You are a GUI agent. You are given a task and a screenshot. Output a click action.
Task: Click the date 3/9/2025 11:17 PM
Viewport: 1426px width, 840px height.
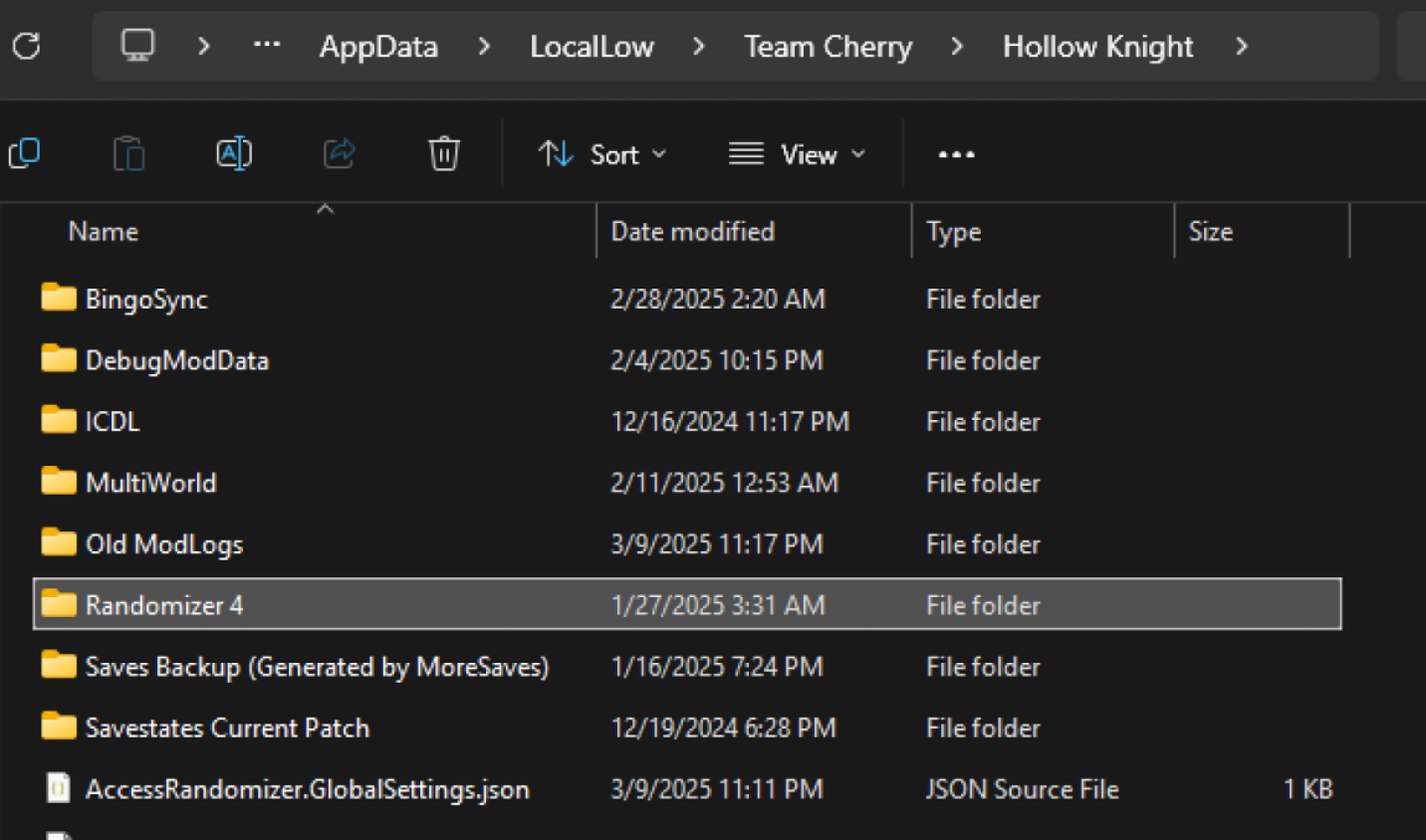pos(717,544)
